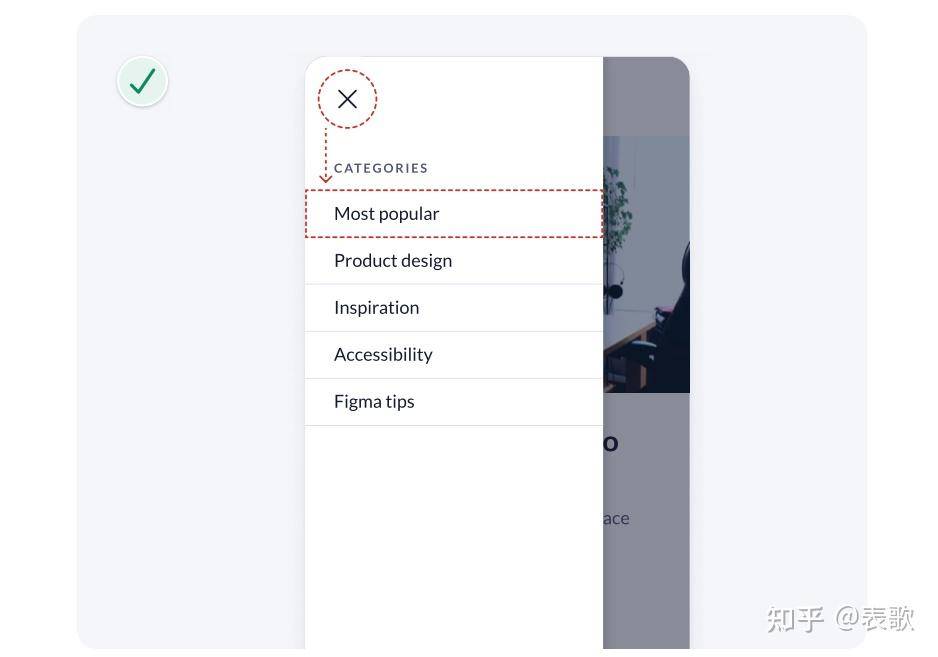
Task: Click the partially visible "ace" text
Action: coord(616,518)
